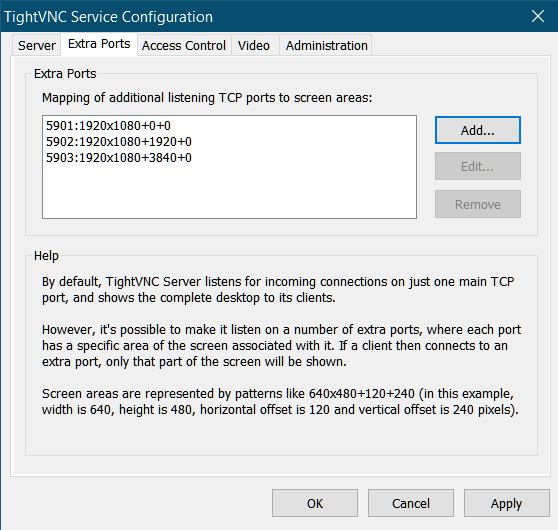Select the 5903:1920x1080+3840+0 list entry
The image size is (558, 530).
[x=119, y=158]
